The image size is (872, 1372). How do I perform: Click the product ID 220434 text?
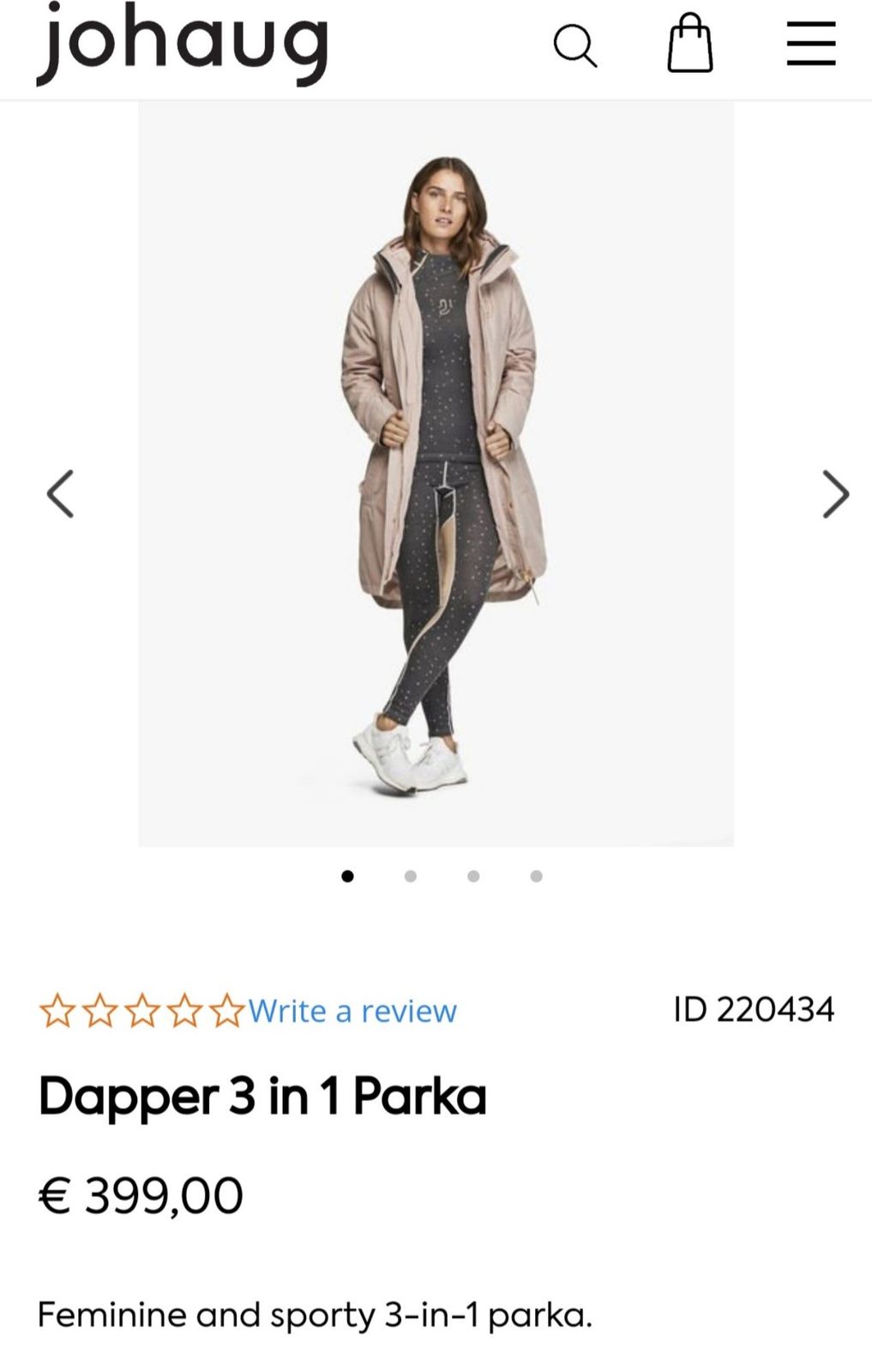[x=754, y=1009]
